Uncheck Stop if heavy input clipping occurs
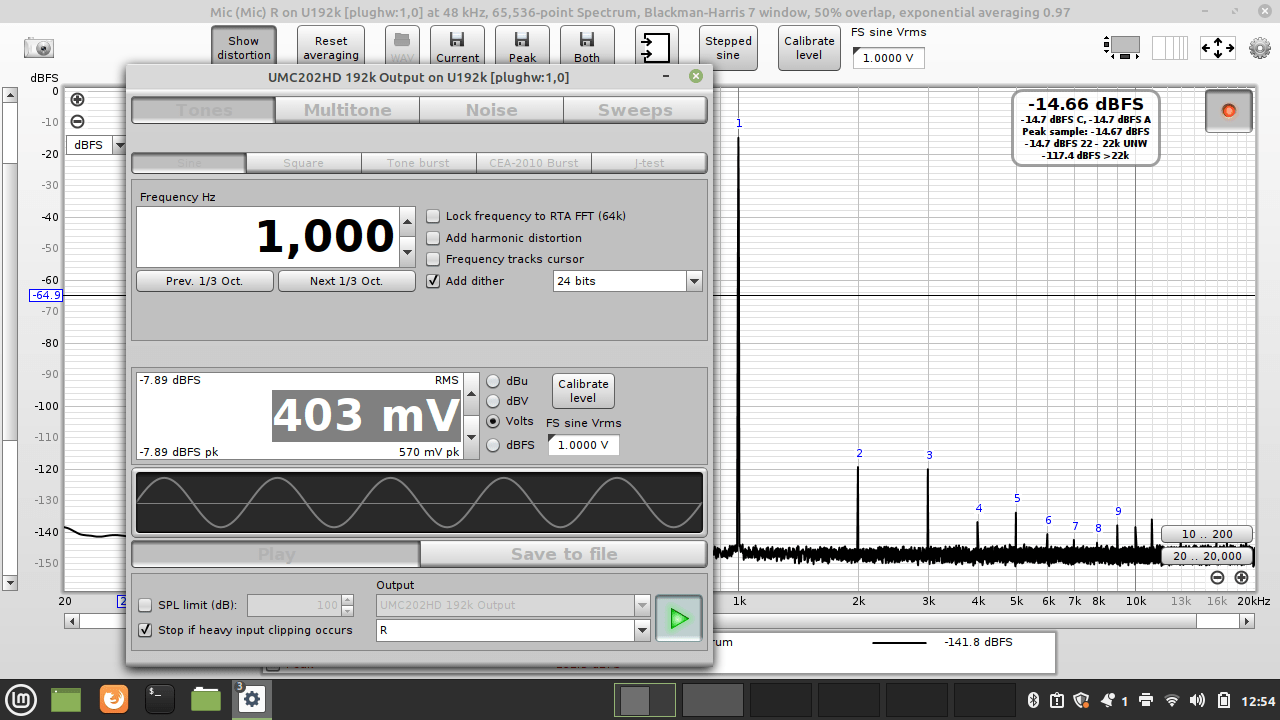1280x720 pixels. 145,630
